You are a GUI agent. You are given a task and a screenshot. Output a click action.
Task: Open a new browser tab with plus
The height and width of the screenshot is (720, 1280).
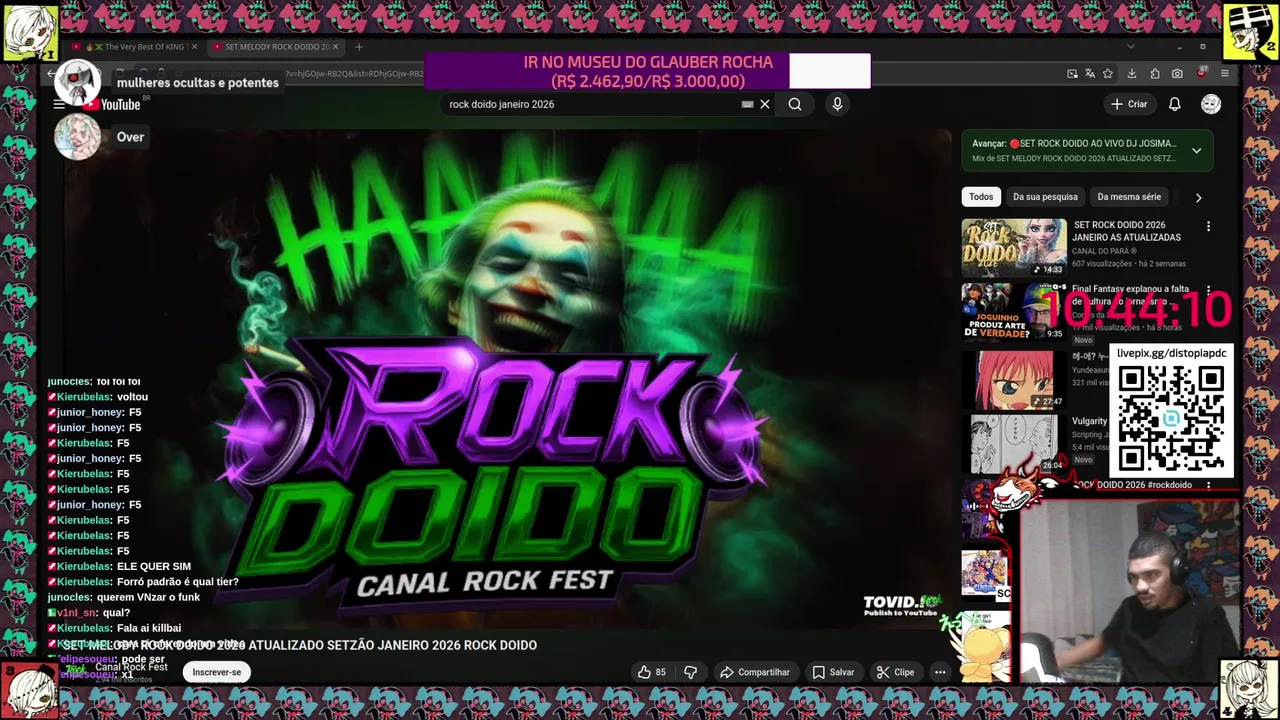(x=359, y=47)
